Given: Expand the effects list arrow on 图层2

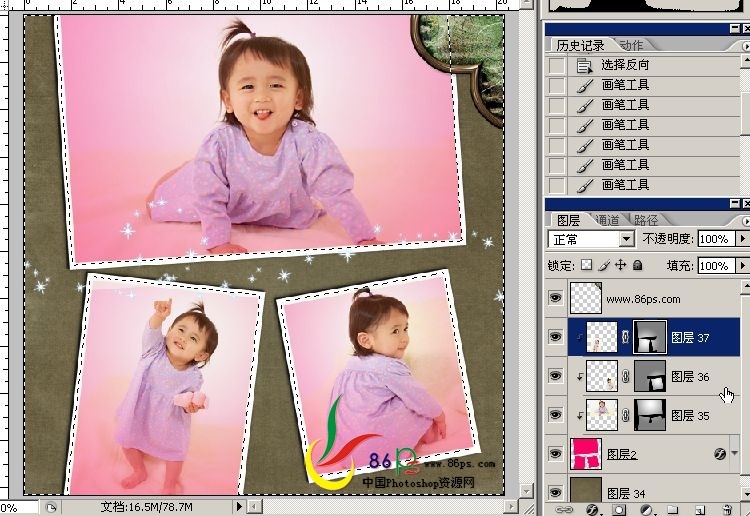Looking at the screenshot, I should click(734, 453).
